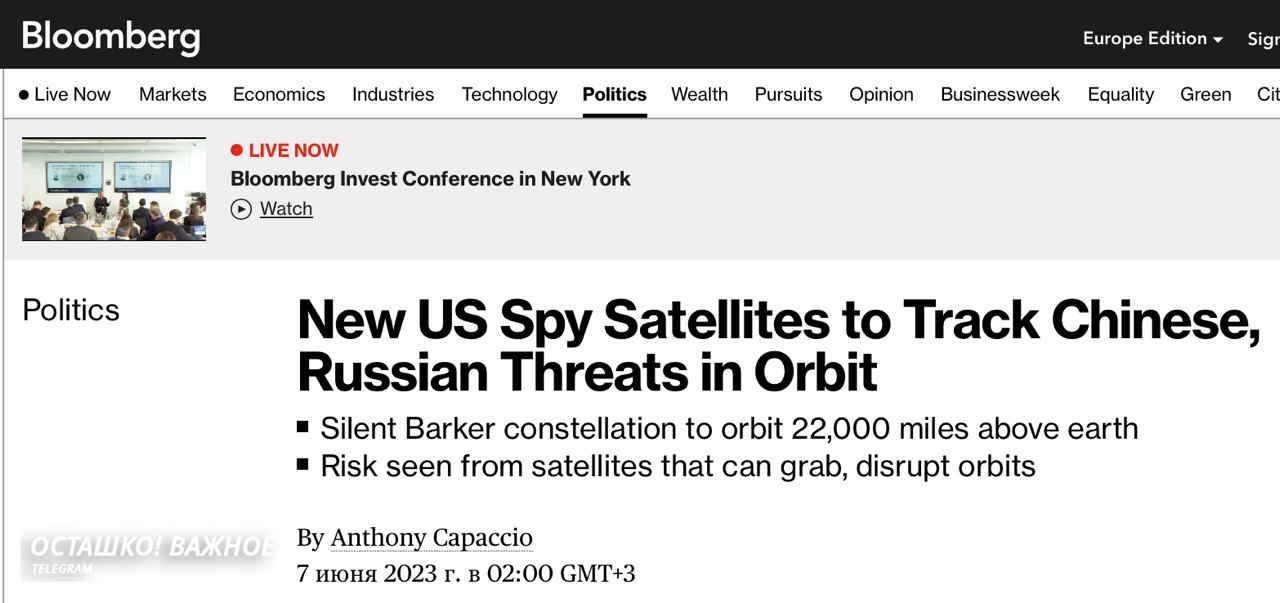
Task: Open the Europe Edition dropdown
Action: pos(1152,38)
